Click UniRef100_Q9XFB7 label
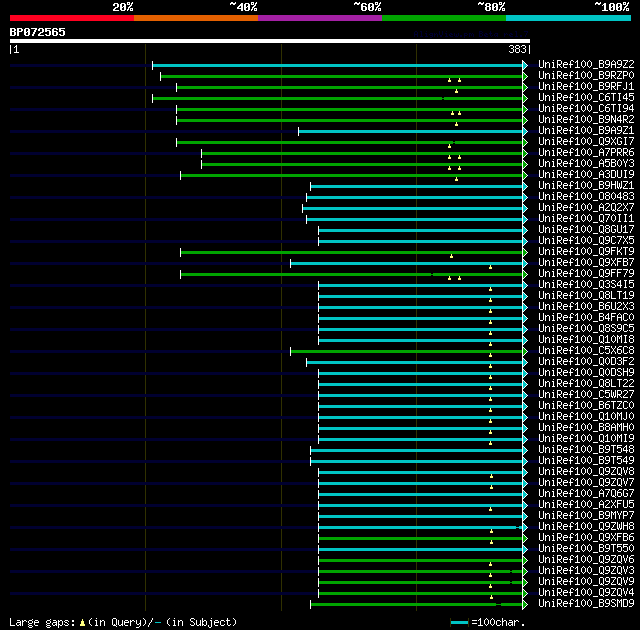The width and height of the screenshot is (640, 630). click(586, 263)
